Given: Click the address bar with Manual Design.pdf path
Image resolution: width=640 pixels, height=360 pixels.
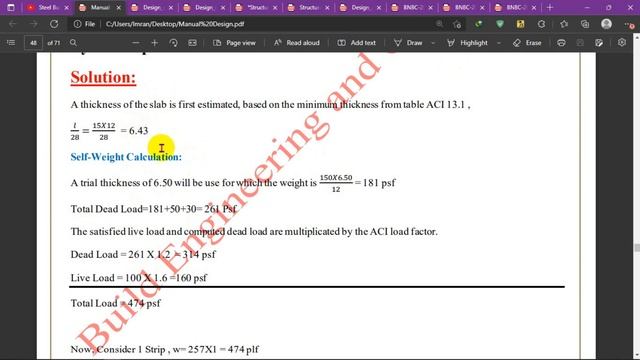Looking at the screenshot, I should tap(175, 24).
